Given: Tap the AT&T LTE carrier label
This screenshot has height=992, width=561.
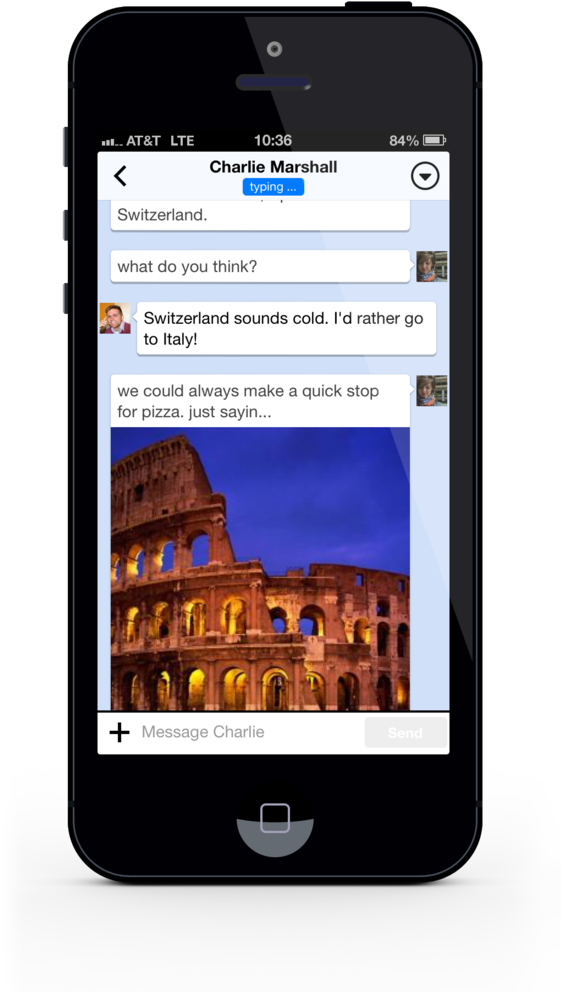Looking at the screenshot, I should [160, 140].
